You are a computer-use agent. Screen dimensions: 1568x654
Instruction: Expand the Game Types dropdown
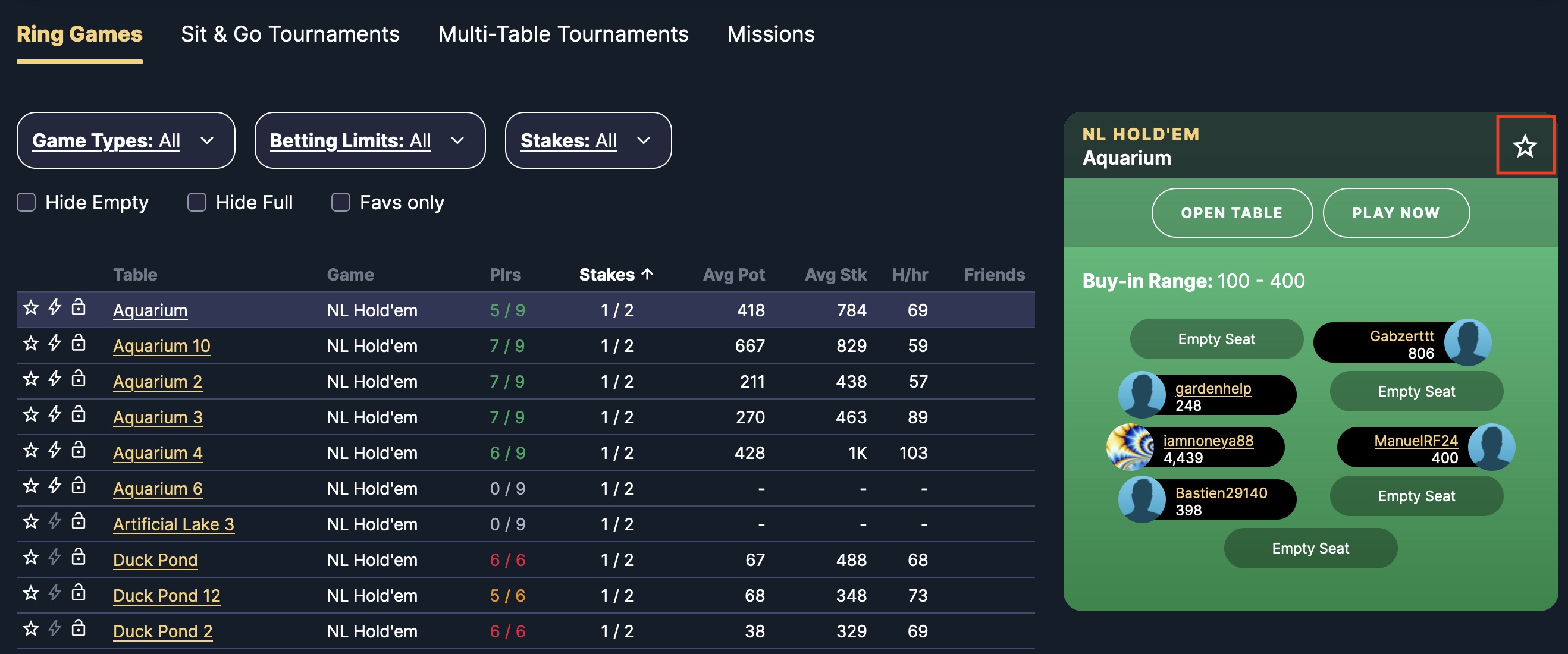pos(126,140)
